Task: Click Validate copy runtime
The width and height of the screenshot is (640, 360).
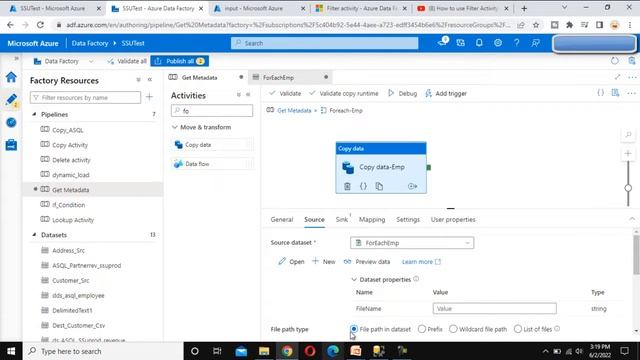Action: click(344, 93)
